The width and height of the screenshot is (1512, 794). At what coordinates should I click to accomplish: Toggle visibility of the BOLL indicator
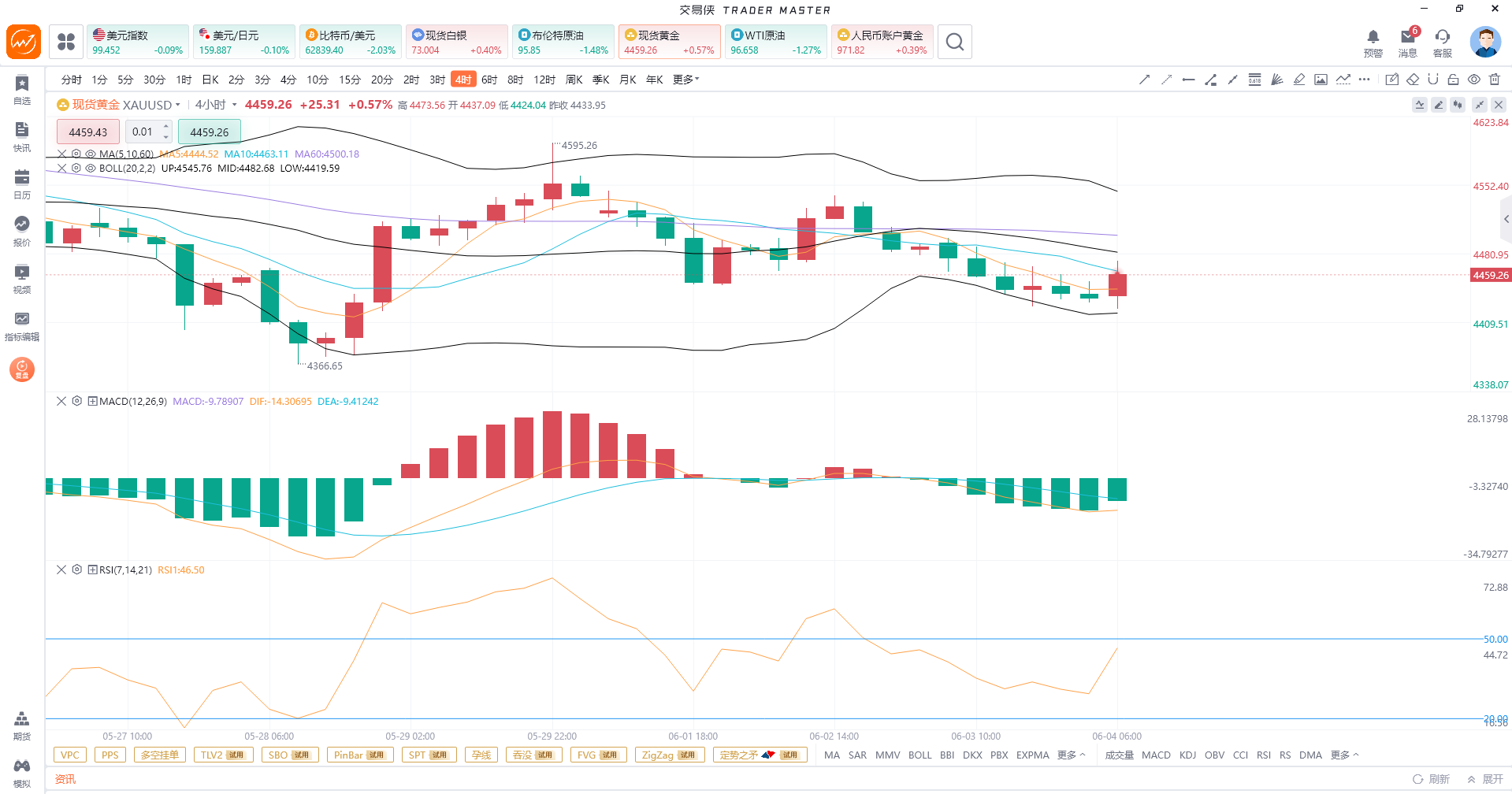[x=91, y=169]
